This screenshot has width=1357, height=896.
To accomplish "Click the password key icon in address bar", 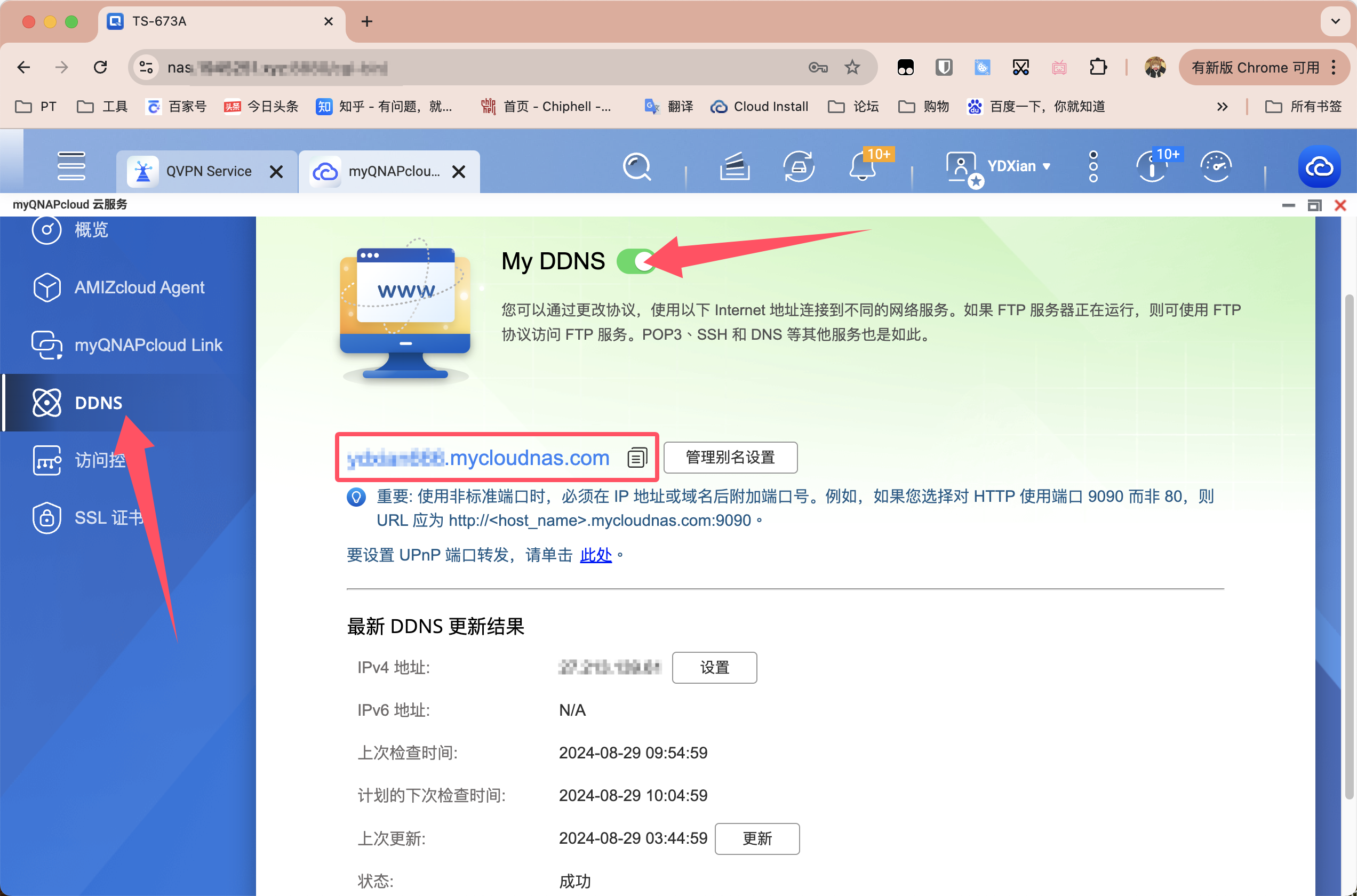I will coord(818,67).
